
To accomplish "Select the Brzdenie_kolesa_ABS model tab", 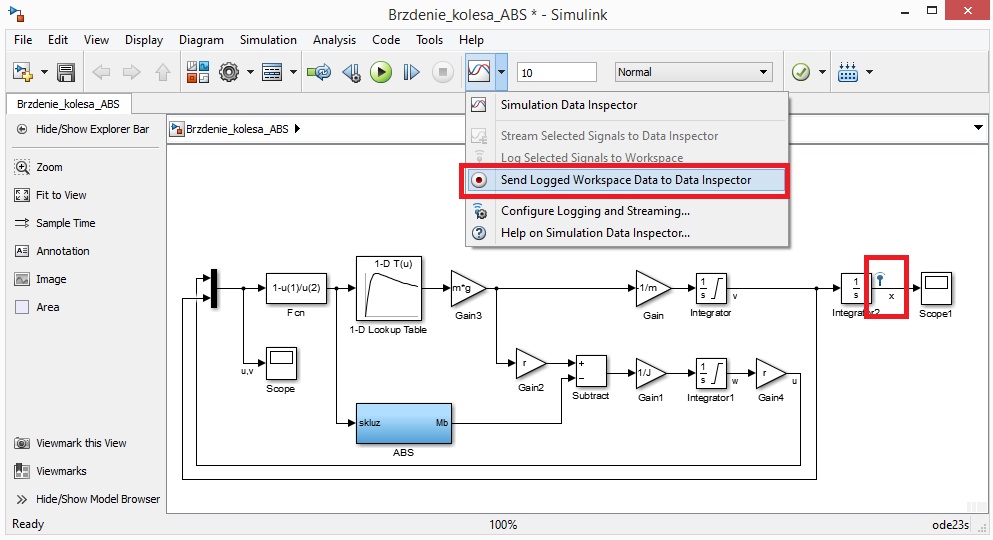I will coord(68,104).
